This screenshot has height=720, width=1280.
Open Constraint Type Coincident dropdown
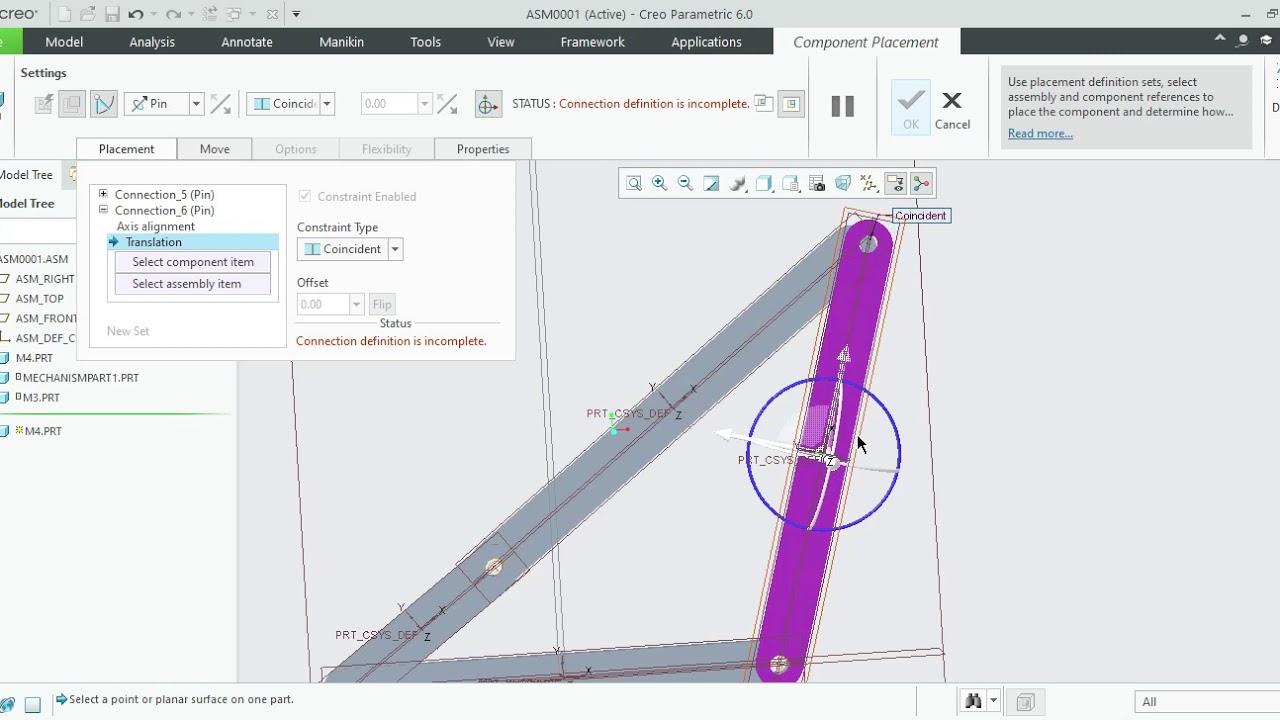coord(395,249)
